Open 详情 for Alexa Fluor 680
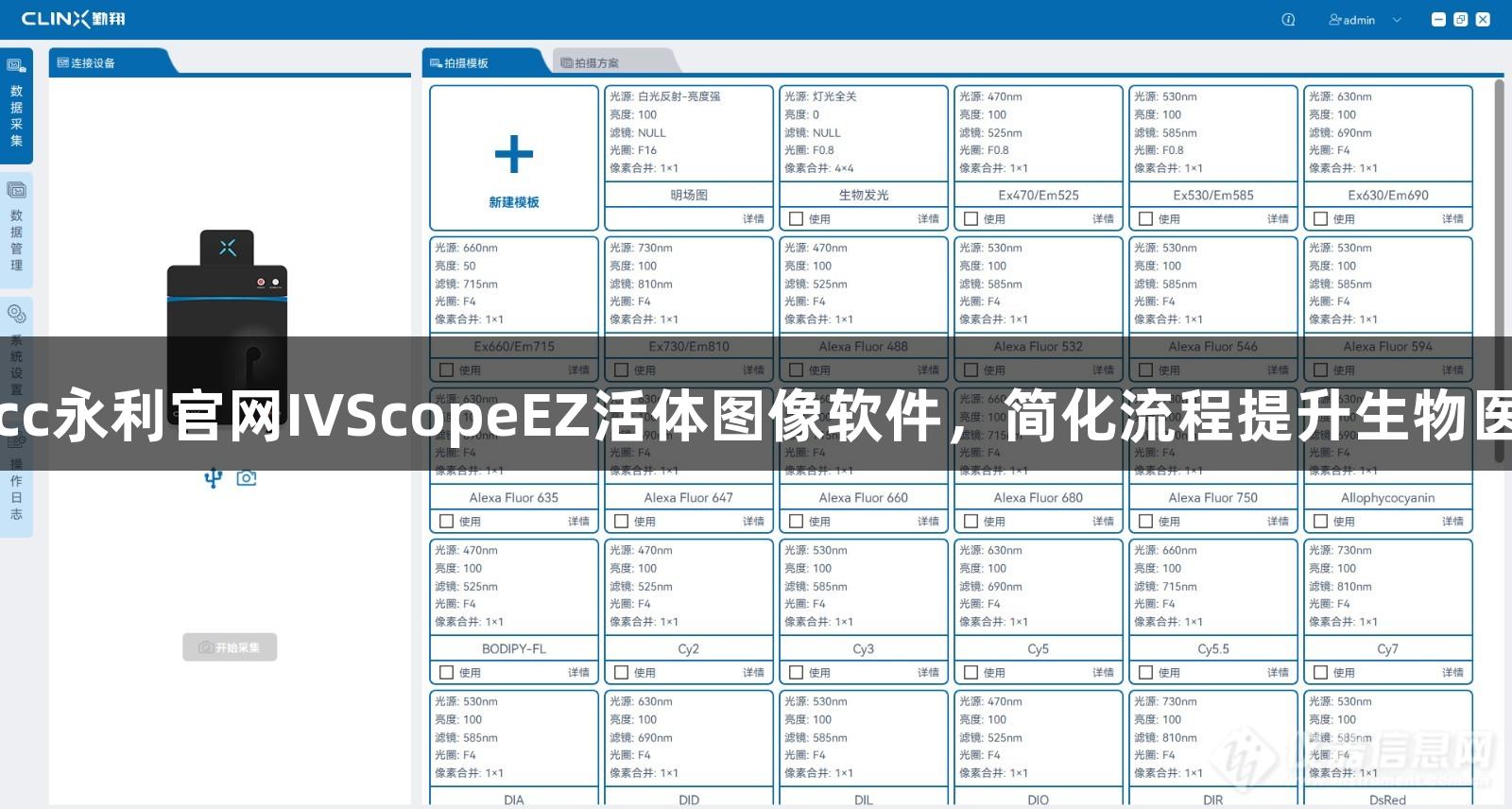Image resolution: width=1512 pixels, height=809 pixels. pyautogui.click(x=1103, y=522)
